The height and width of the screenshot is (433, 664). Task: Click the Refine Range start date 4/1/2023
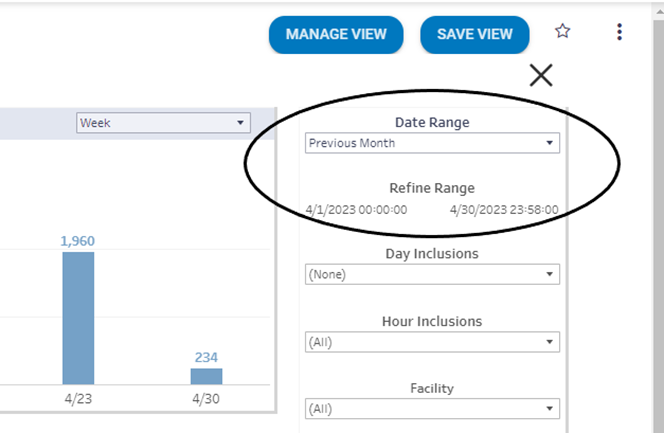pos(357,210)
